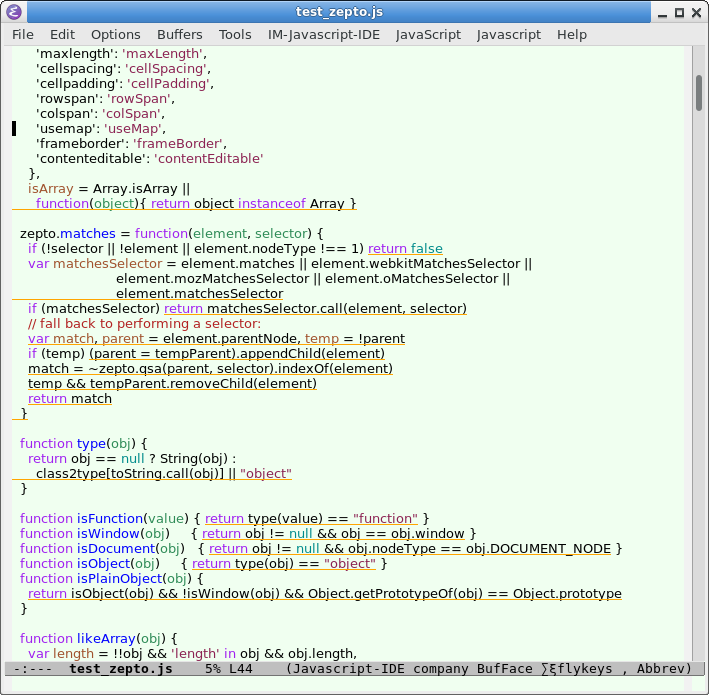
Task: Click 'flykeys' minor mode indicator
Action: click(585, 669)
